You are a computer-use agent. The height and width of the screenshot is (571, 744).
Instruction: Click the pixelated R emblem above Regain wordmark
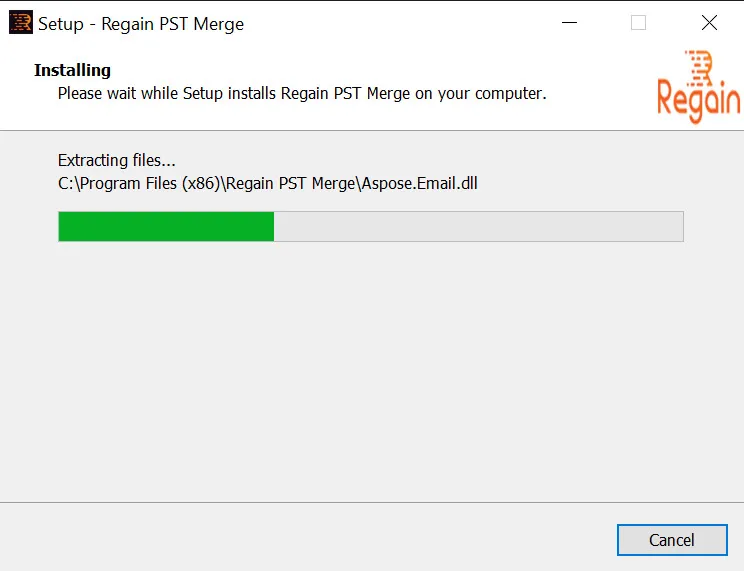coord(700,66)
